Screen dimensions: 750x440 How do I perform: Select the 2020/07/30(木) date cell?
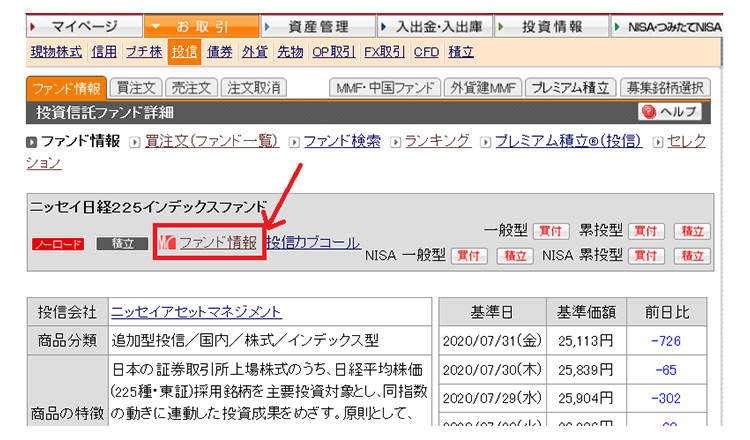point(492,370)
